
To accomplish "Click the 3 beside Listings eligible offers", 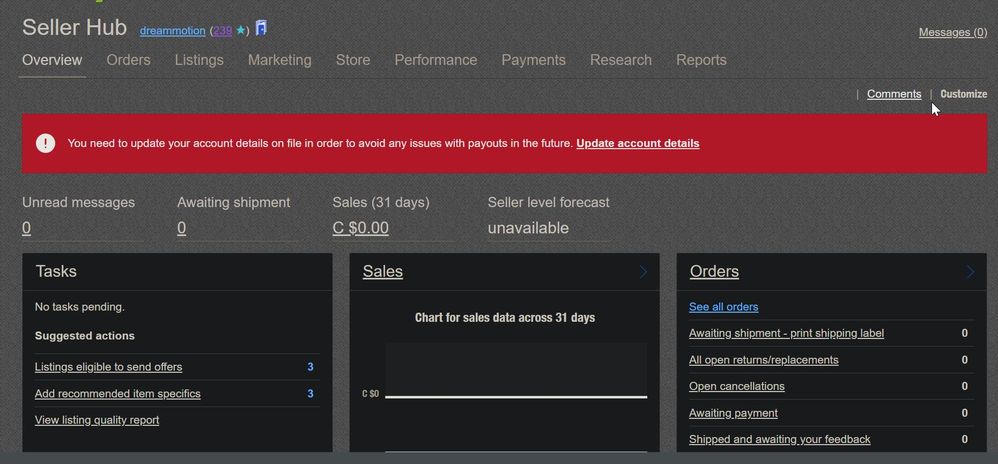I will pos(310,367).
